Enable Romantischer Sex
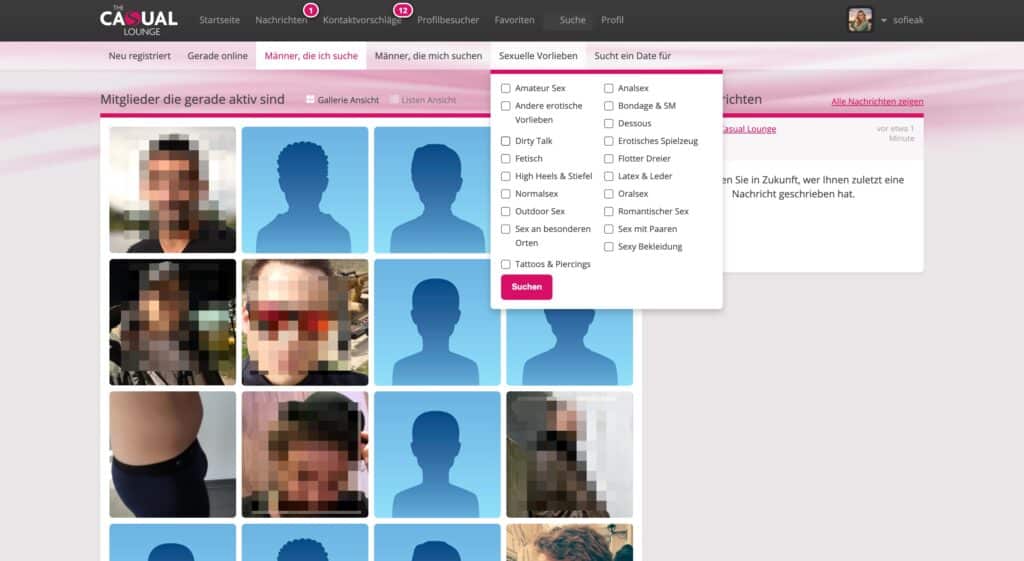The width and height of the screenshot is (1024, 561). tap(609, 212)
